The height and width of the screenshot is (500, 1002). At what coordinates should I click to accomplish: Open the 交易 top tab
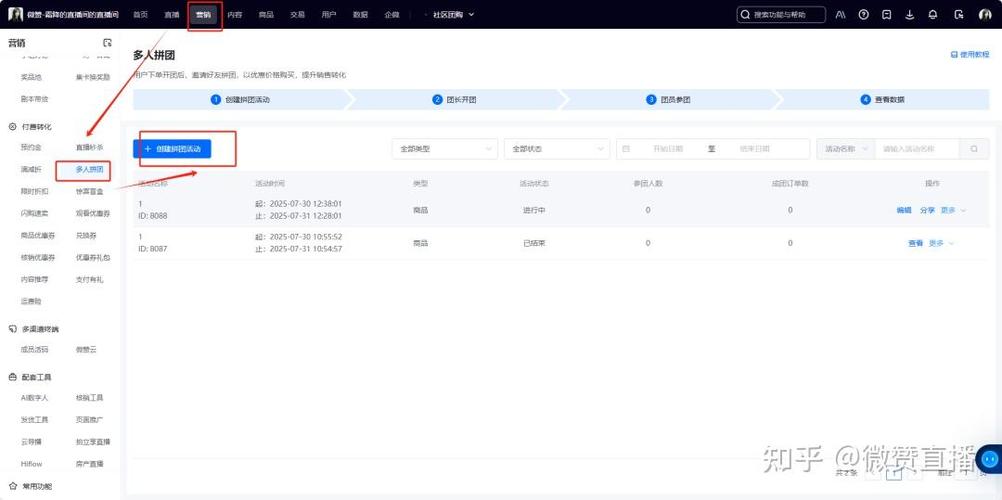298,15
